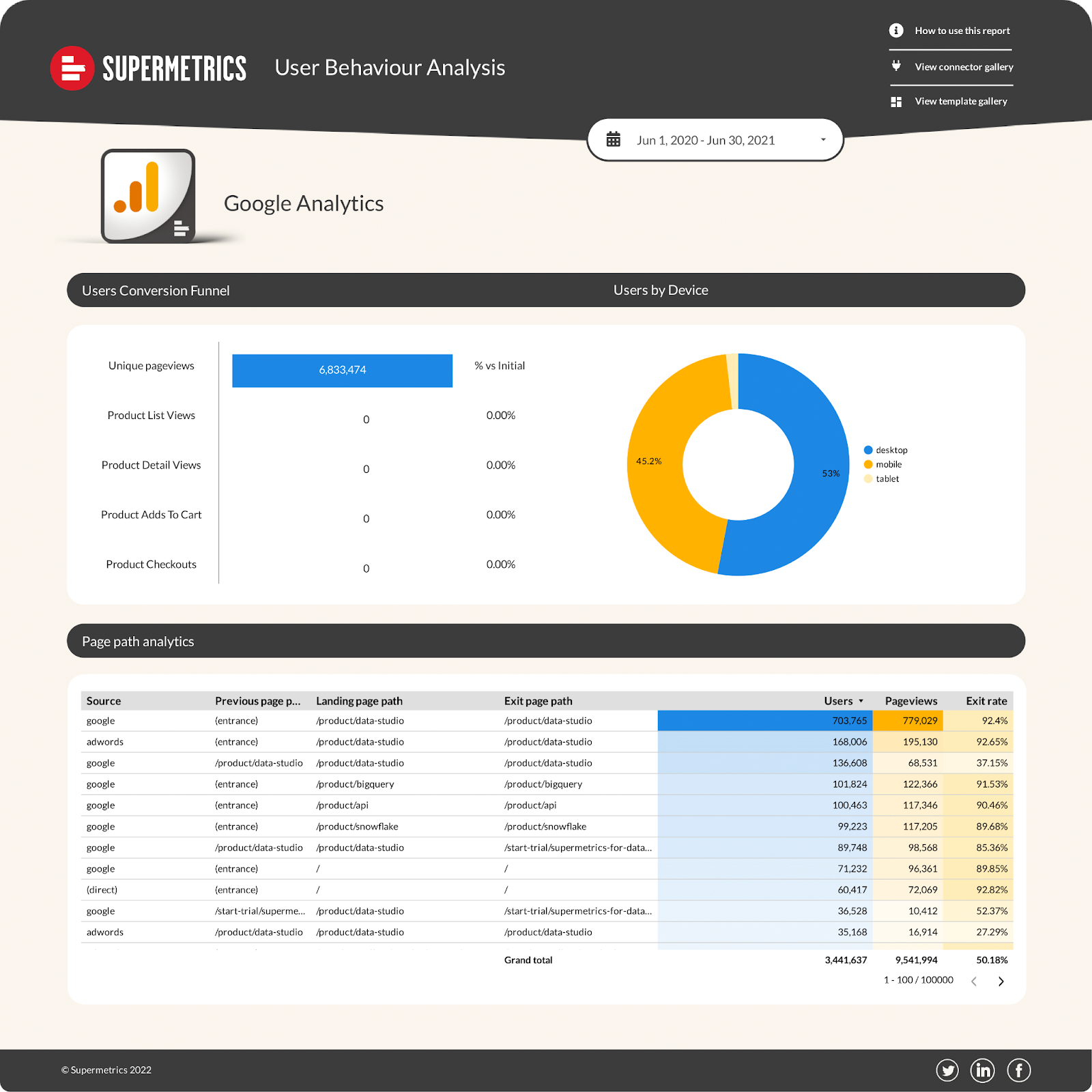Image resolution: width=1092 pixels, height=1092 pixels.
Task: Click the Google Analytics logo image
Action: point(148,197)
